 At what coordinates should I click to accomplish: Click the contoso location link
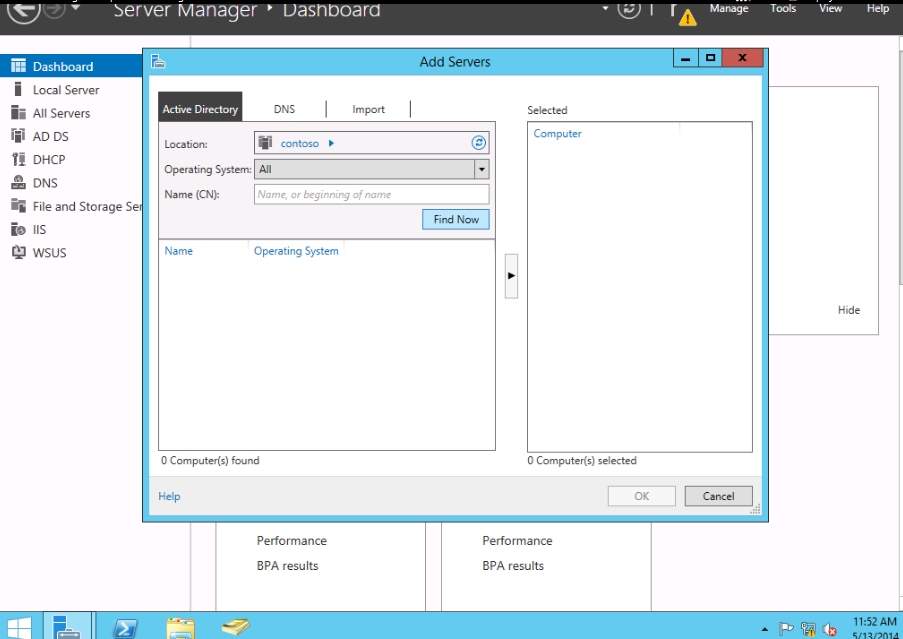299,143
